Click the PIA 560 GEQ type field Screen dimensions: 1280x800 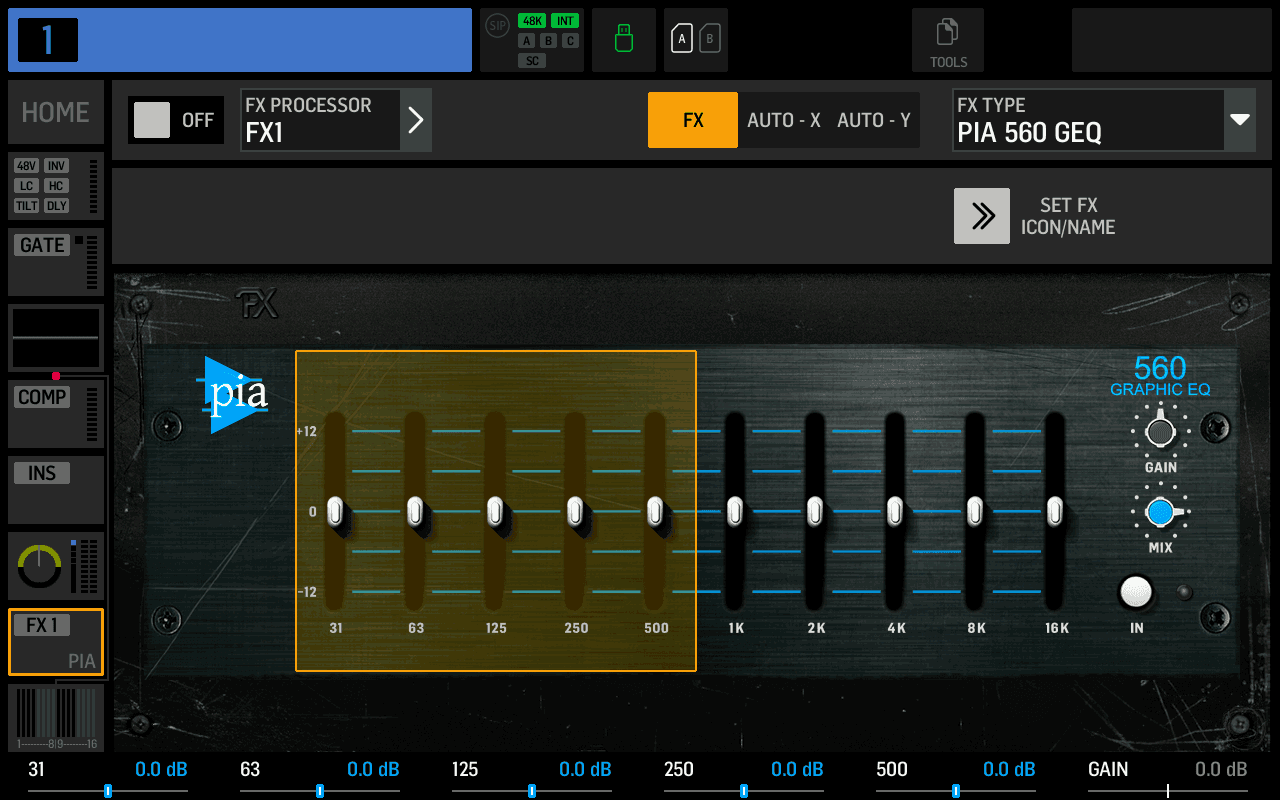click(x=1089, y=120)
